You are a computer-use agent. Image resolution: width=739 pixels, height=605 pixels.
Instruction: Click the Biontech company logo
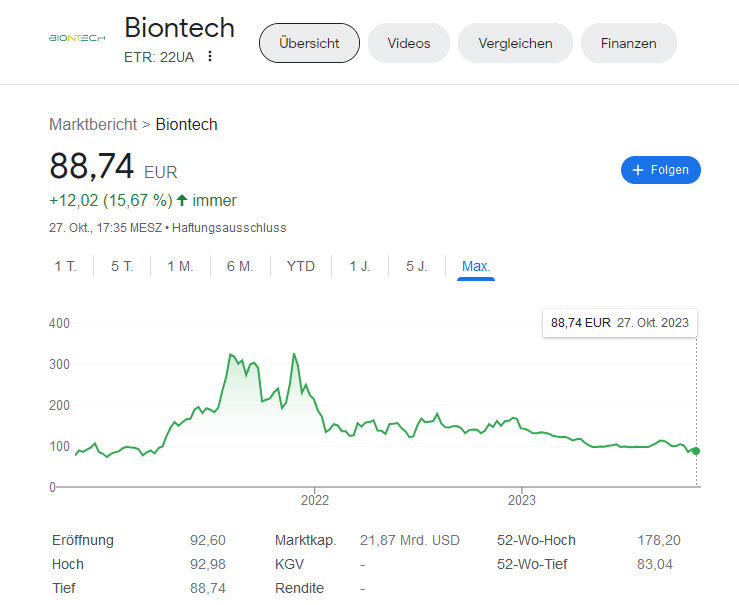(77, 38)
